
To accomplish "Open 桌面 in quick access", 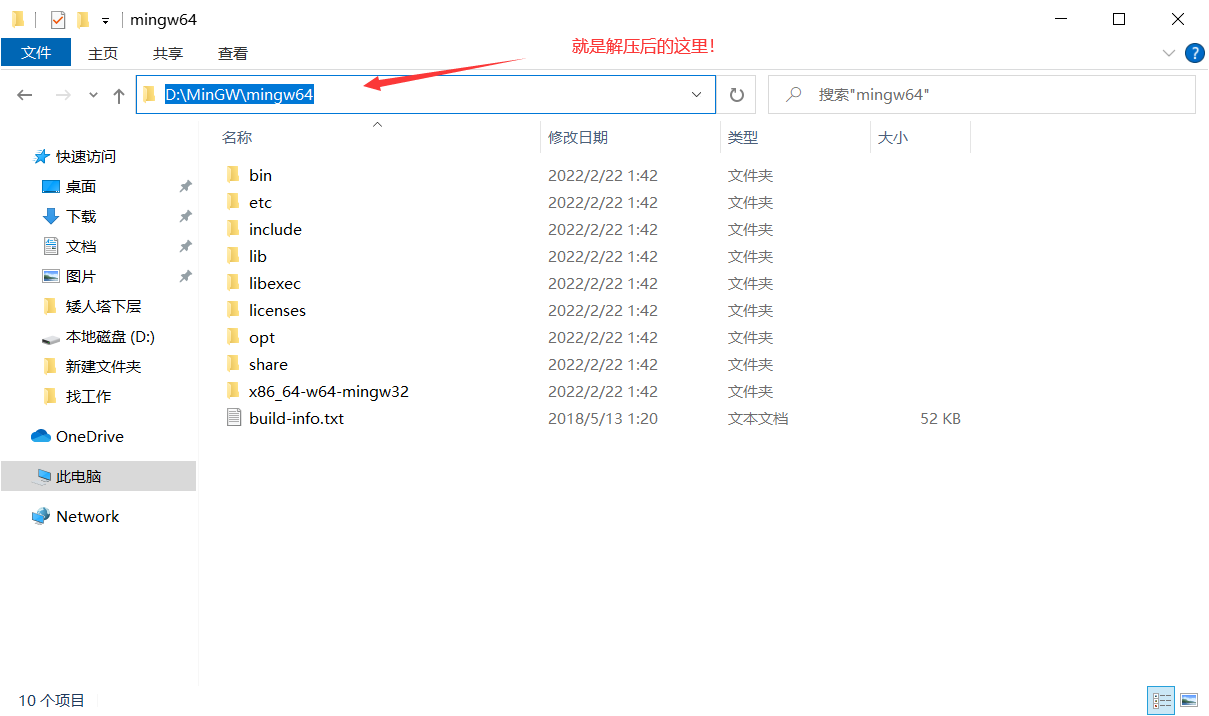I will pos(81,186).
